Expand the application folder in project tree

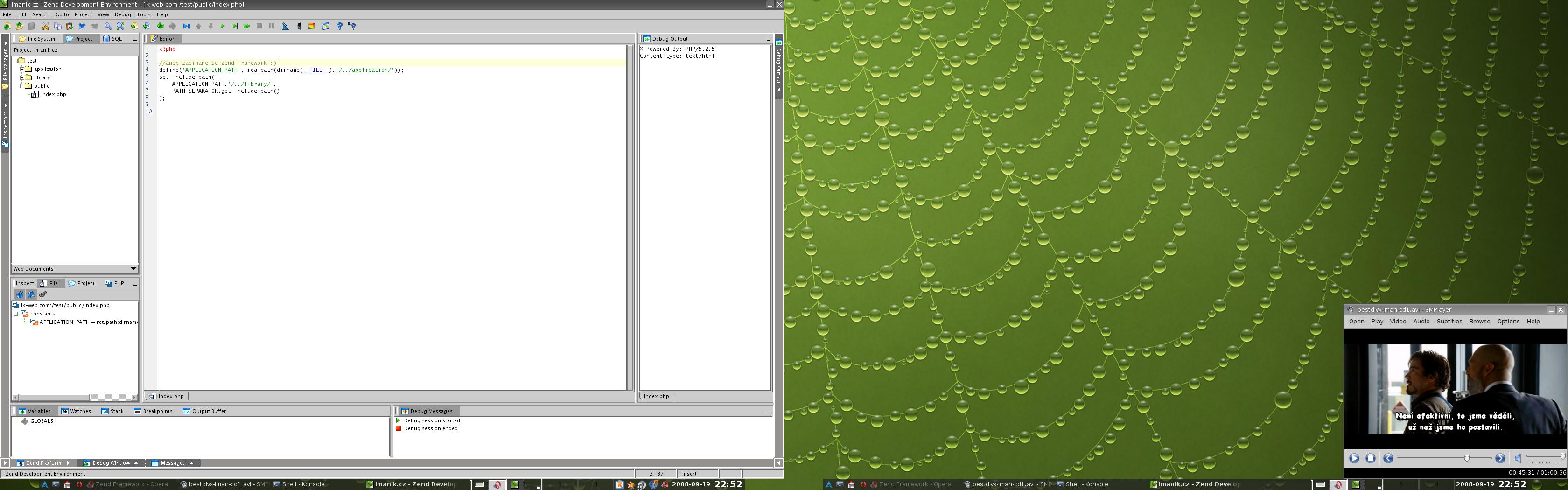coord(22,70)
